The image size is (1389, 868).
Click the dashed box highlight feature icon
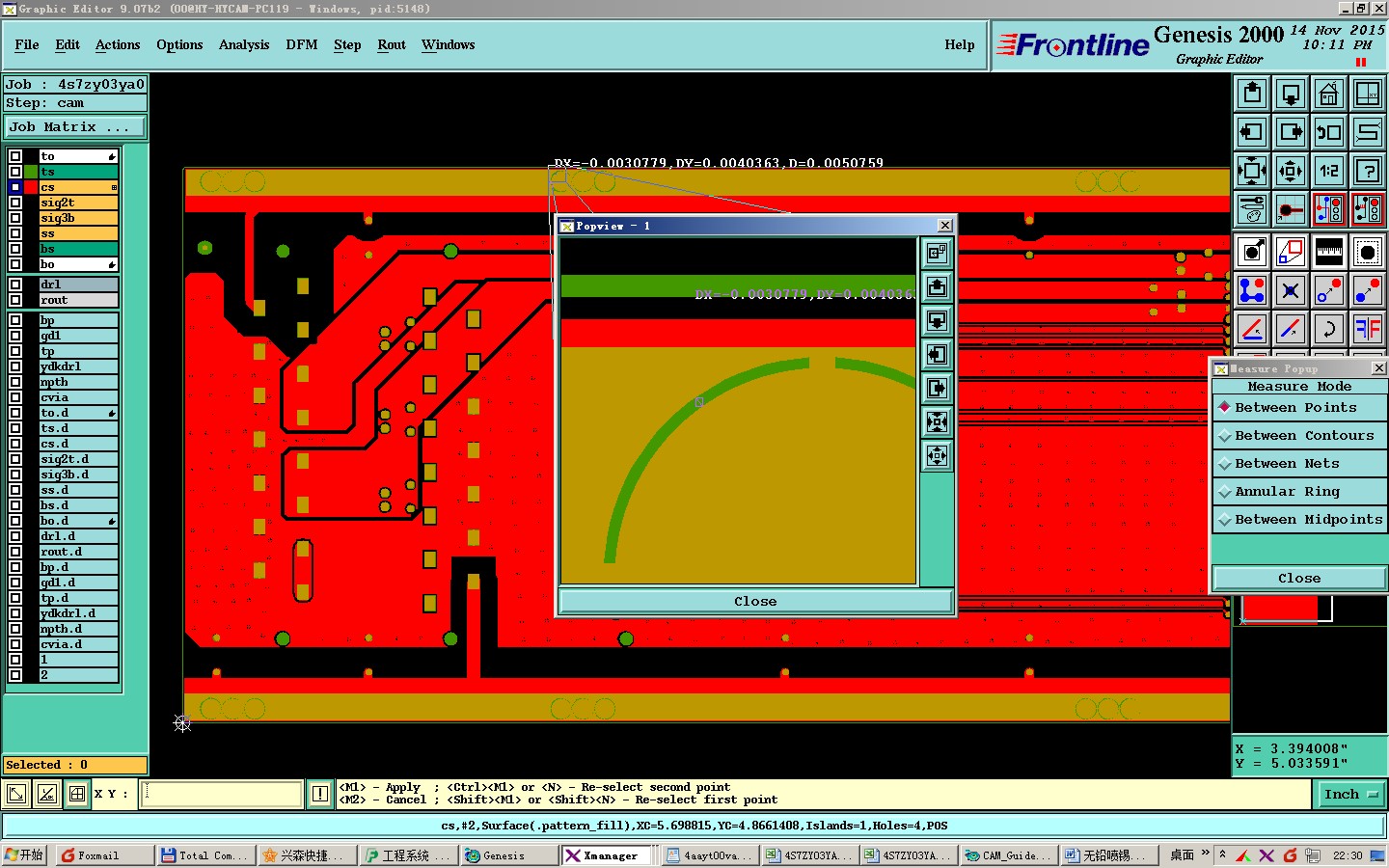[x=1368, y=253]
